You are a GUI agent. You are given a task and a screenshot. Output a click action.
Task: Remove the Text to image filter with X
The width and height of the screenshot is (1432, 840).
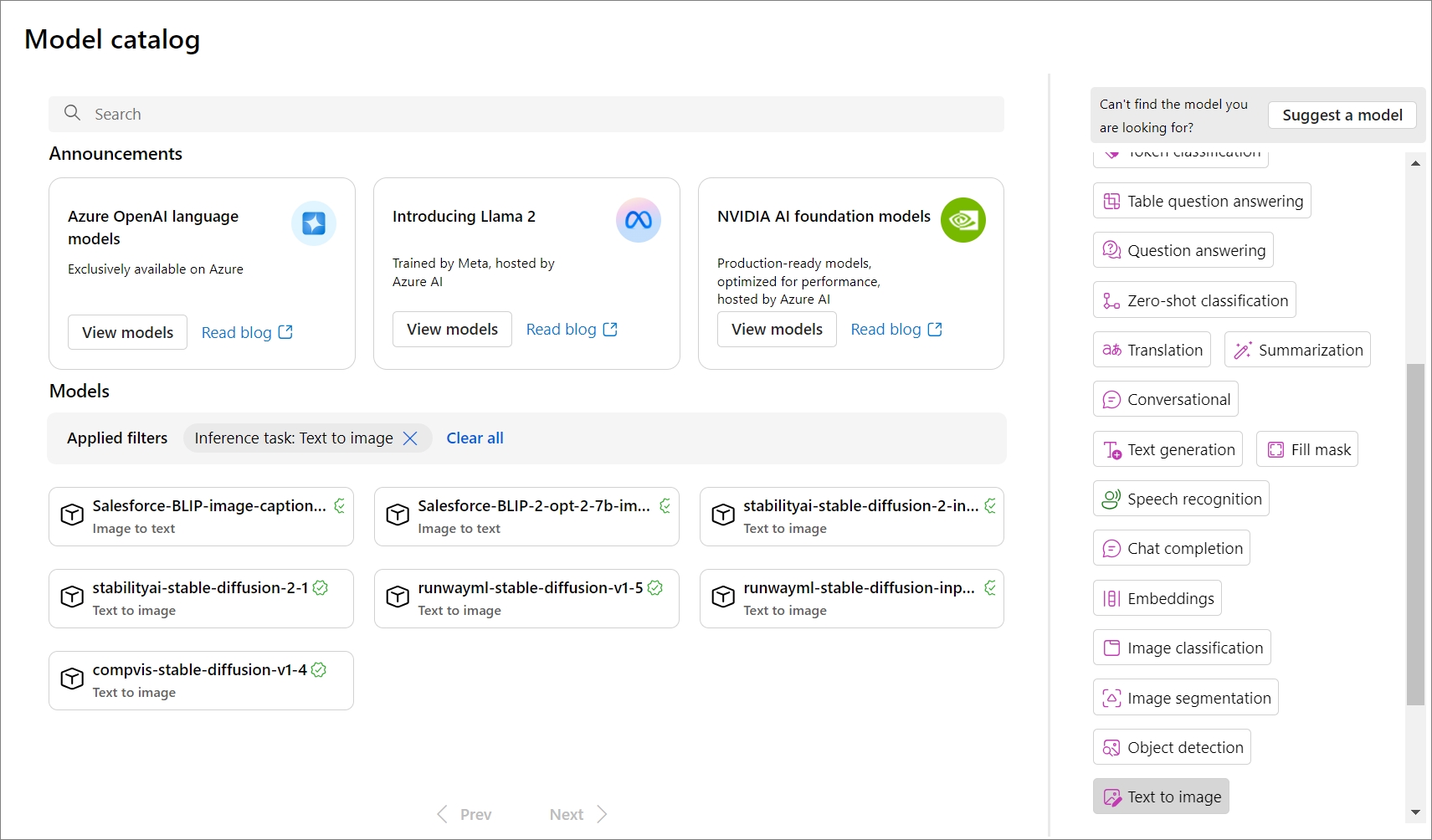coord(410,438)
